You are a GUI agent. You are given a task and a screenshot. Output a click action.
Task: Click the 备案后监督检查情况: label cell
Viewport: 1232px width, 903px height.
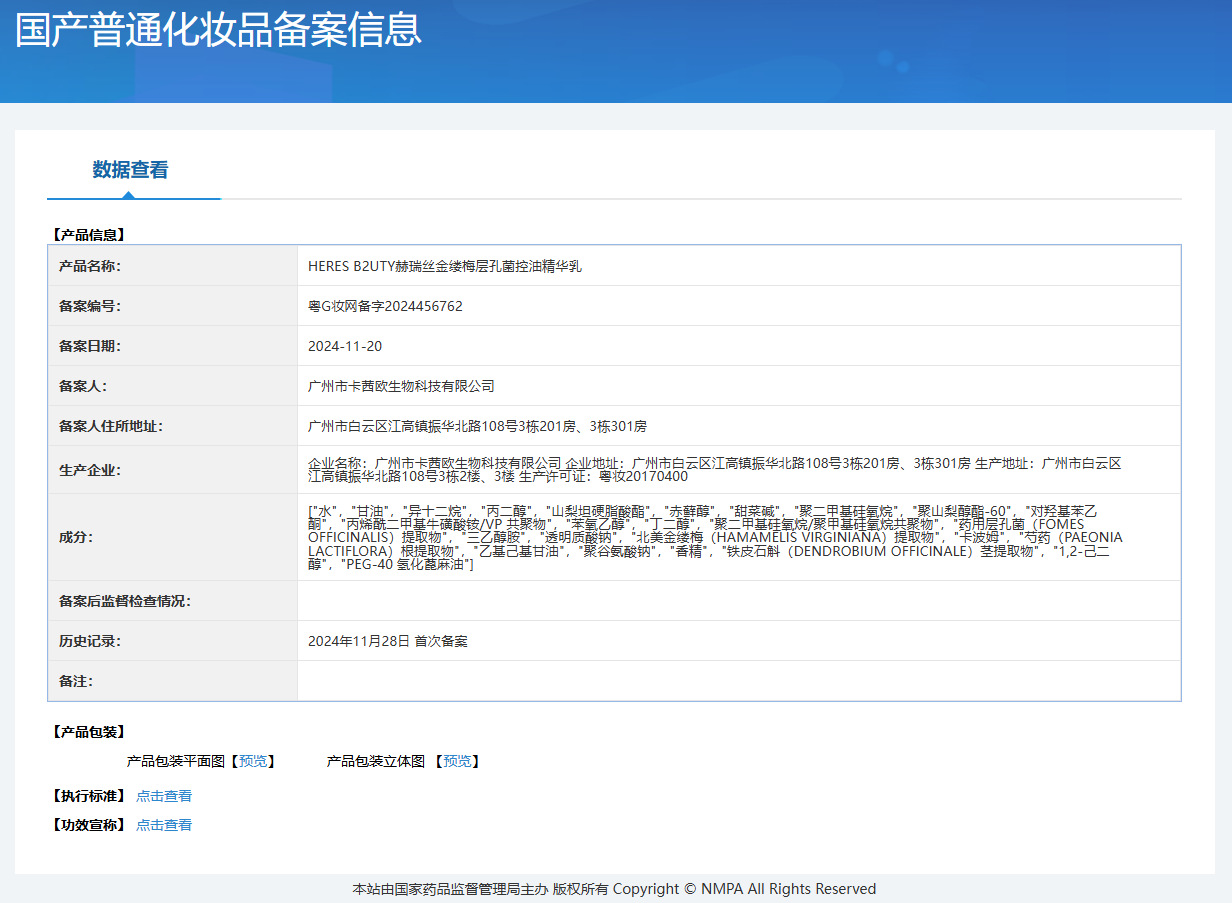pos(173,601)
